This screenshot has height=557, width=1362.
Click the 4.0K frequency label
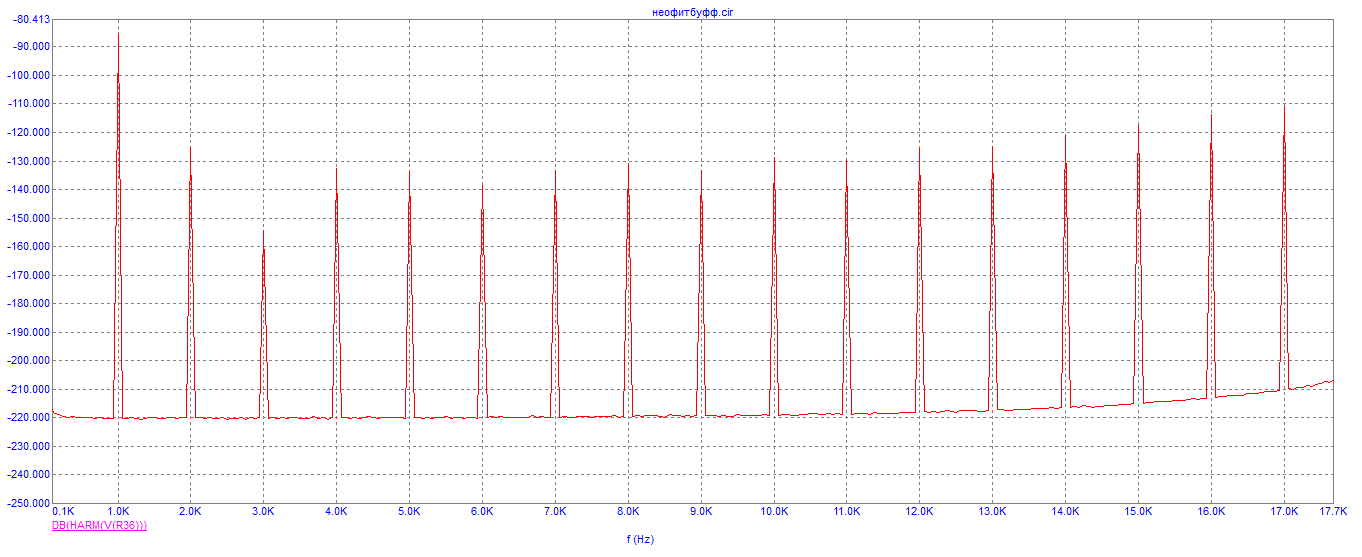pyautogui.click(x=336, y=511)
